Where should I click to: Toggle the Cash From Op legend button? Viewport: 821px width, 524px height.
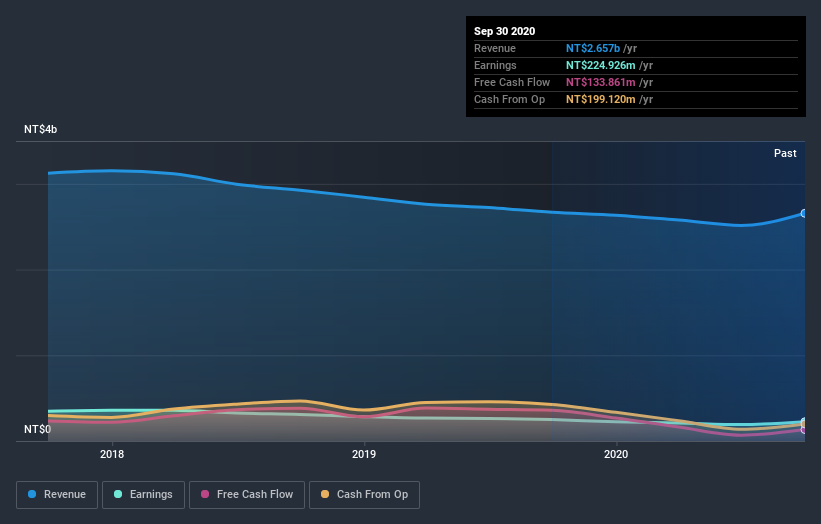pos(364,495)
